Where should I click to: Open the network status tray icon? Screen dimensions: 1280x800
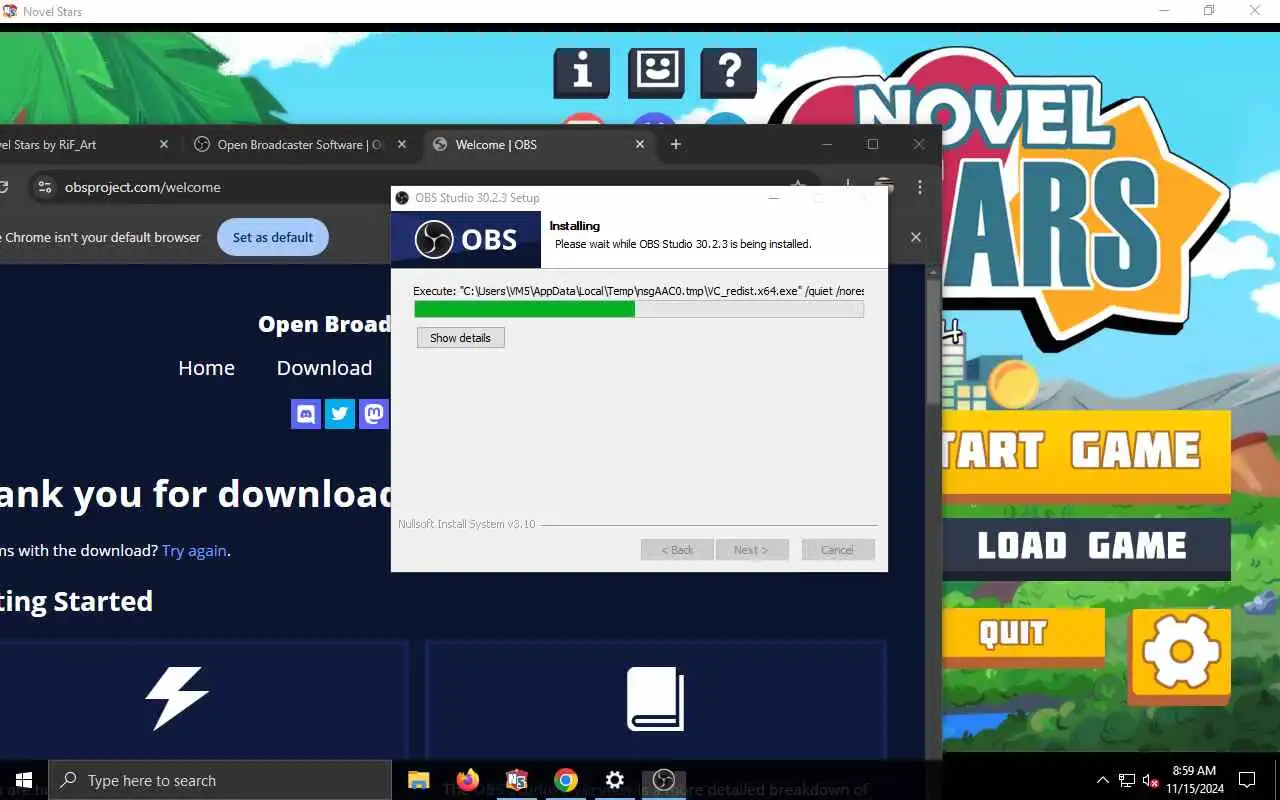pyautogui.click(x=1127, y=780)
